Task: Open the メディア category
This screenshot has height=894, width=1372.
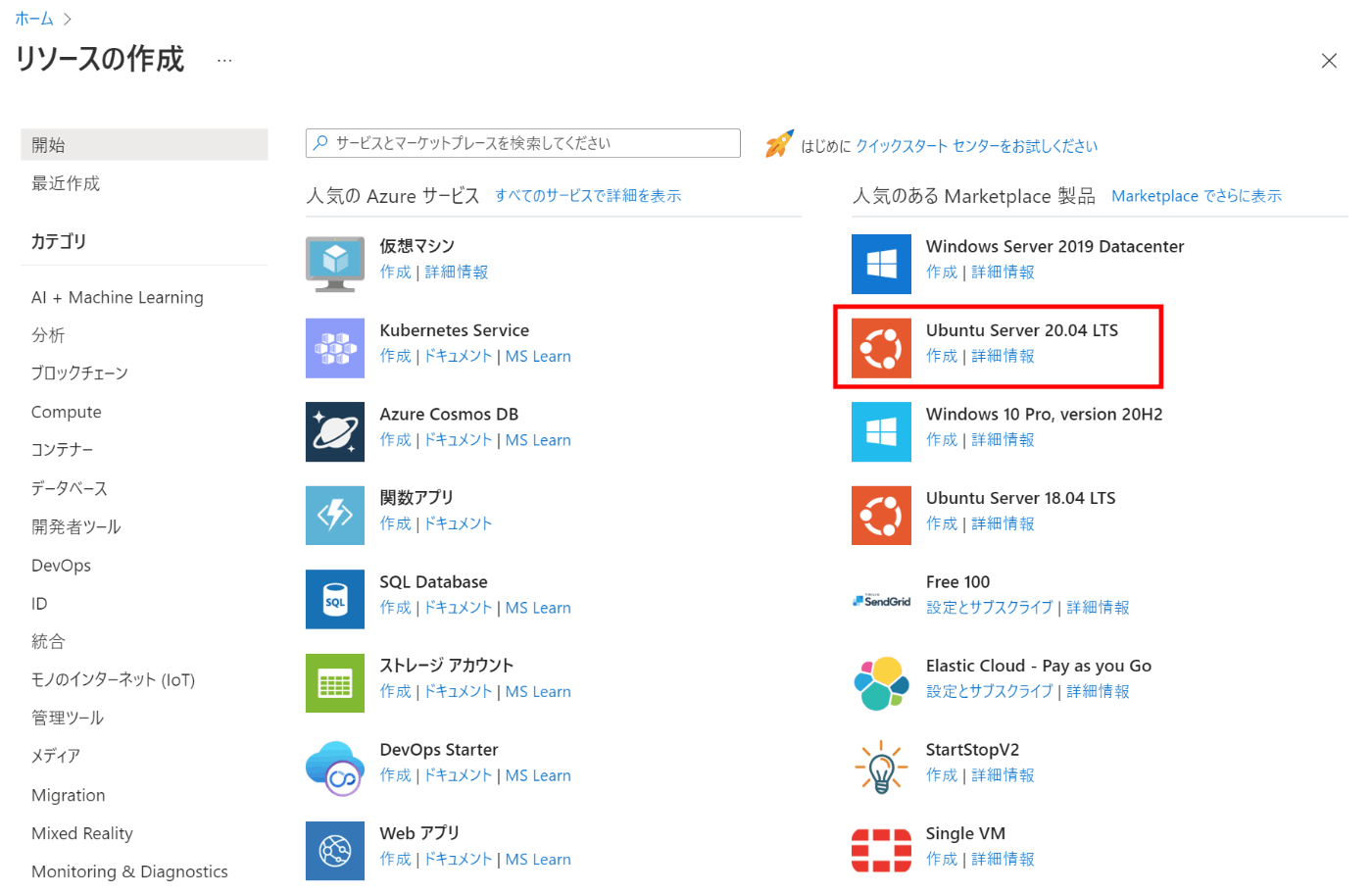Action: (x=56, y=756)
